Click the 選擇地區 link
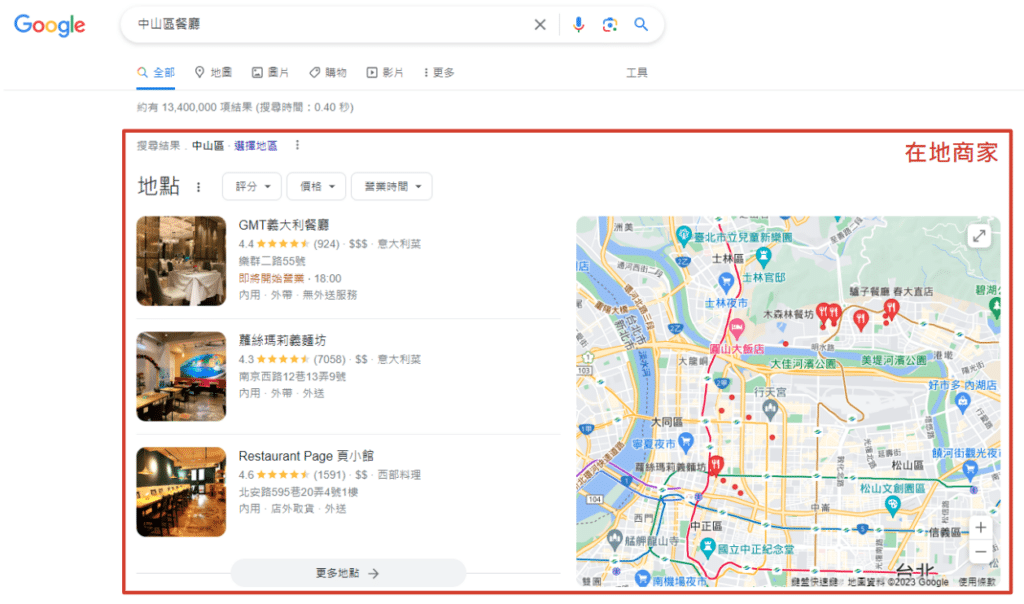Screen dimensions: 1024x604 pos(256,146)
